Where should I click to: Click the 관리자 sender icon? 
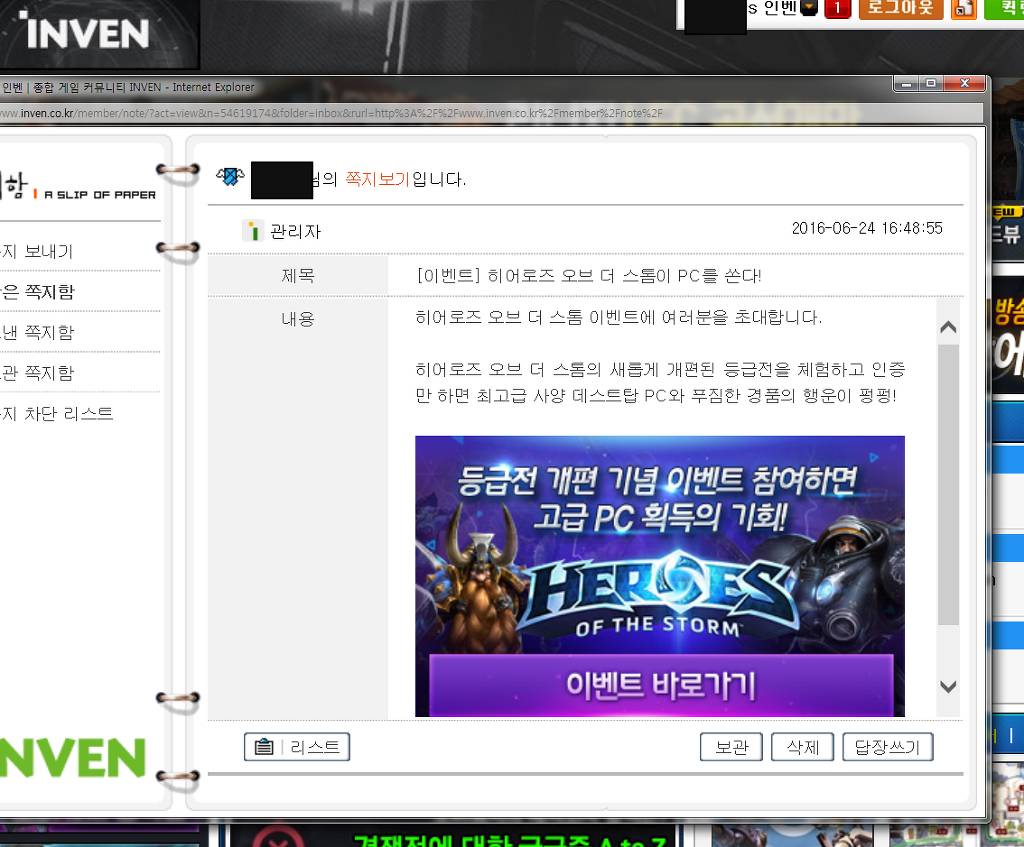coord(253,231)
